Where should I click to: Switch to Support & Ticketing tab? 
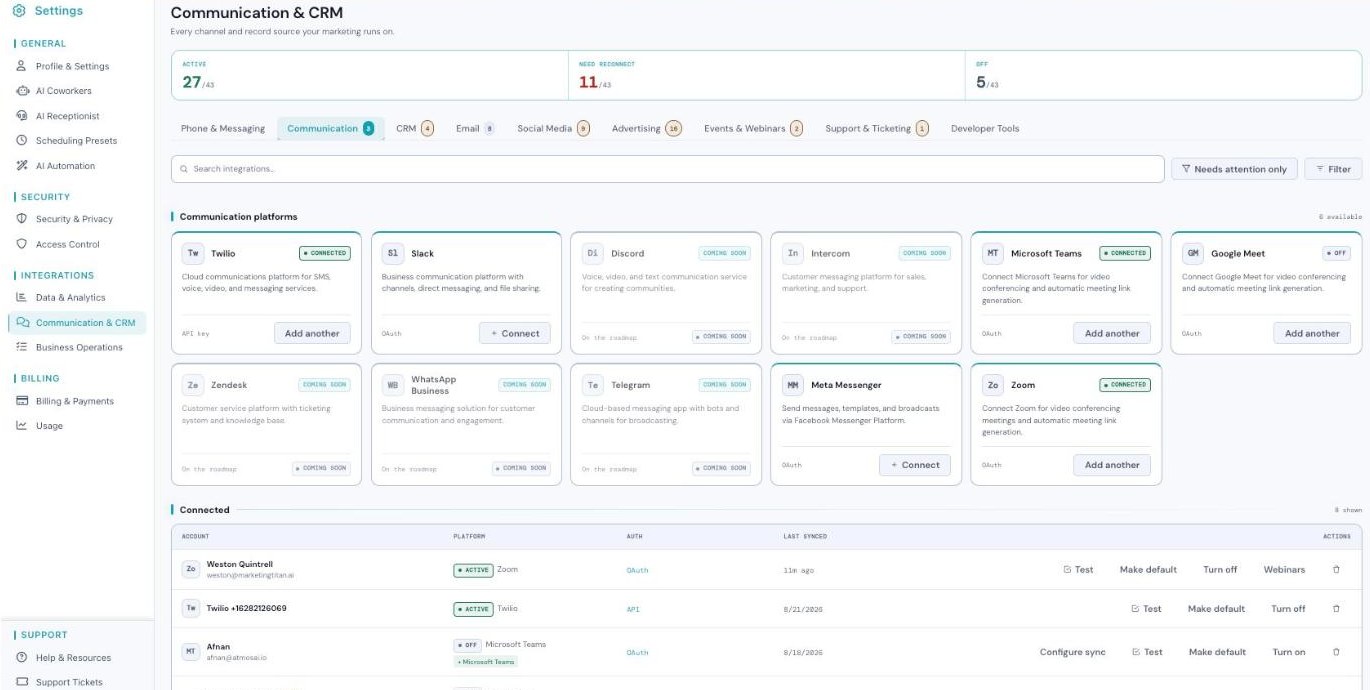[x=877, y=128]
